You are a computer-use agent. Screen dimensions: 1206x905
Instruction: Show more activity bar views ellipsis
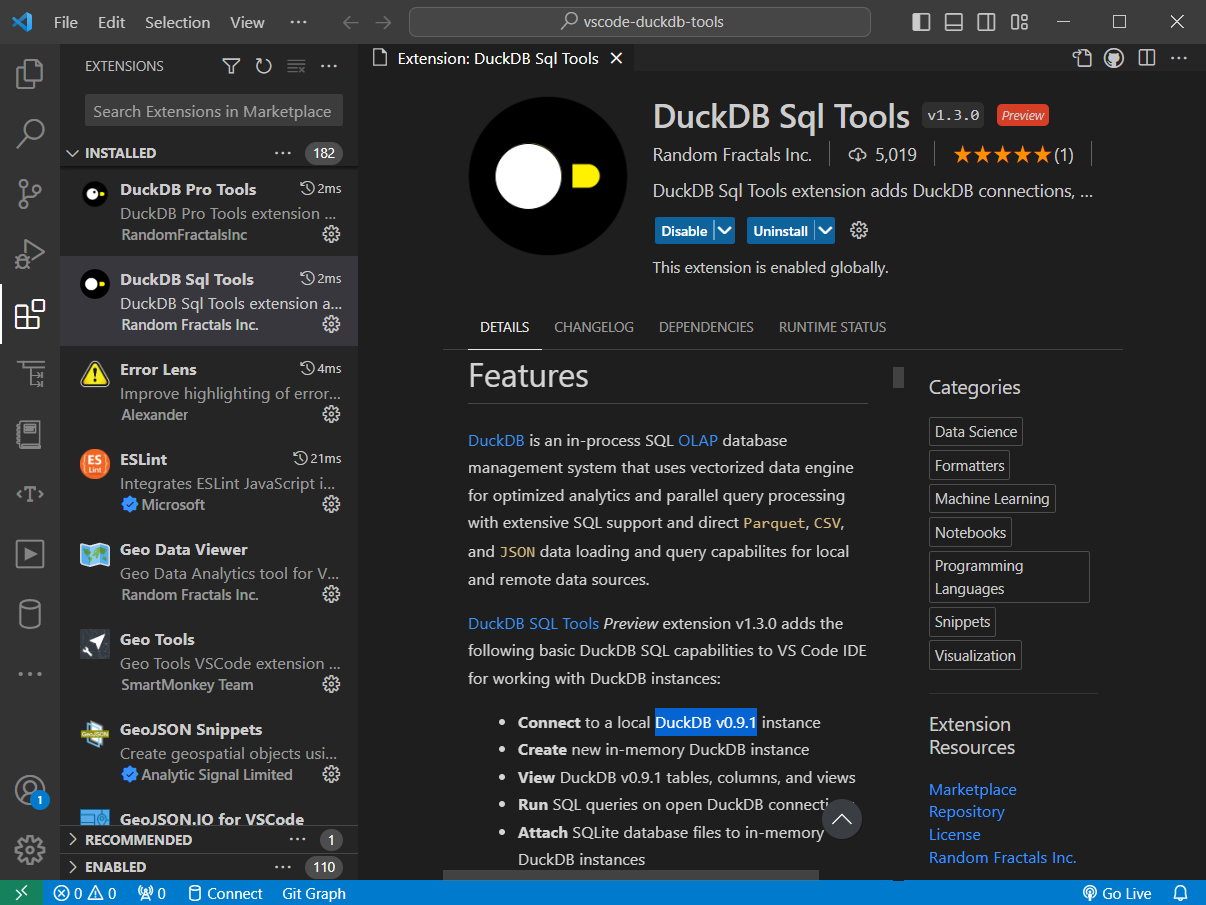[30, 673]
